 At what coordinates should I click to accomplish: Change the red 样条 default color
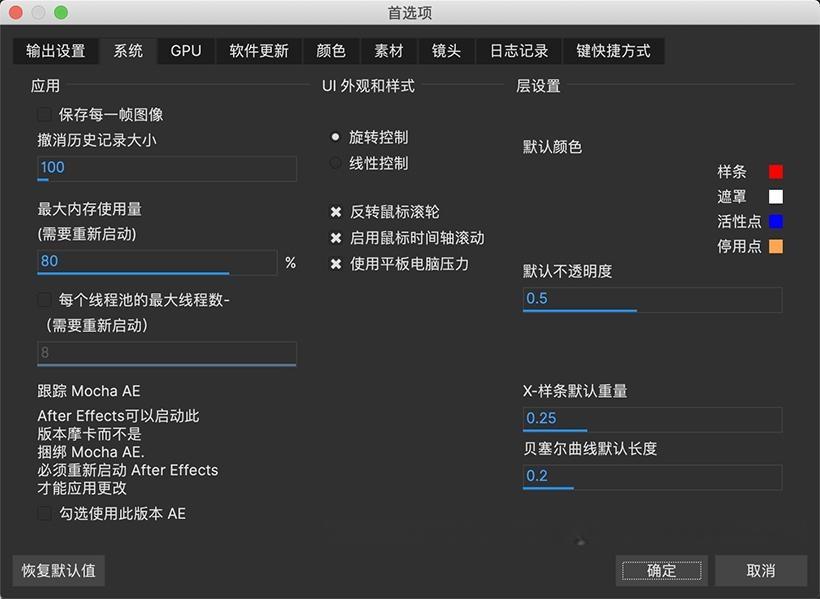777,171
